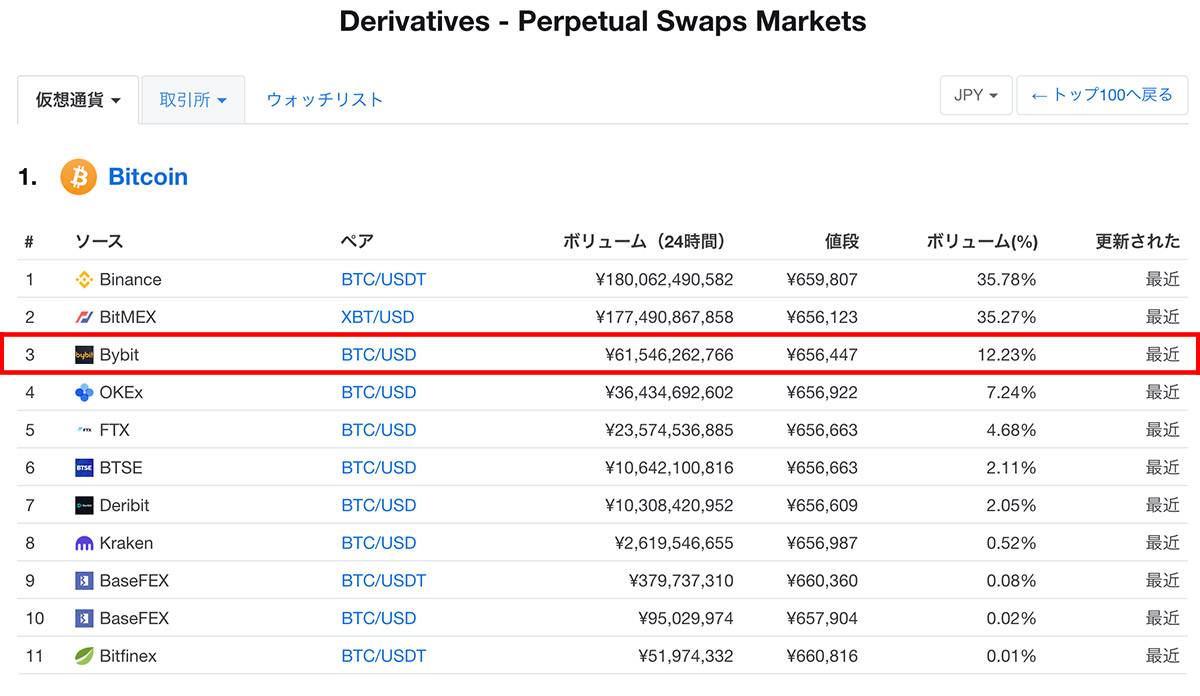This screenshot has height=696, width=1200.
Task: Open the 仮想通貨 dropdown tab
Action: [x=78, y=99]
